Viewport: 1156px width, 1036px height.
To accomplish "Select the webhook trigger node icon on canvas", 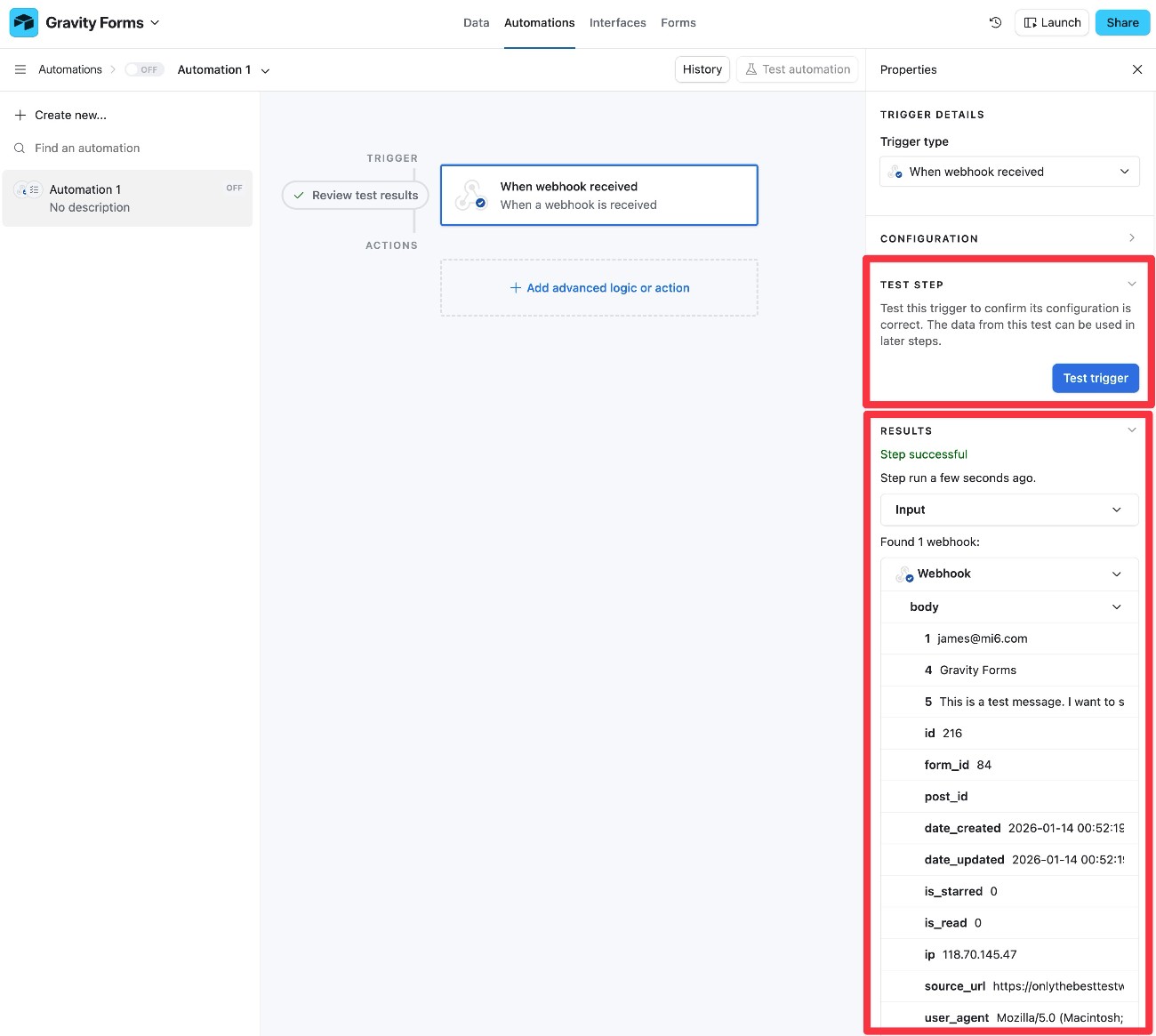I will tap(470, 195).
